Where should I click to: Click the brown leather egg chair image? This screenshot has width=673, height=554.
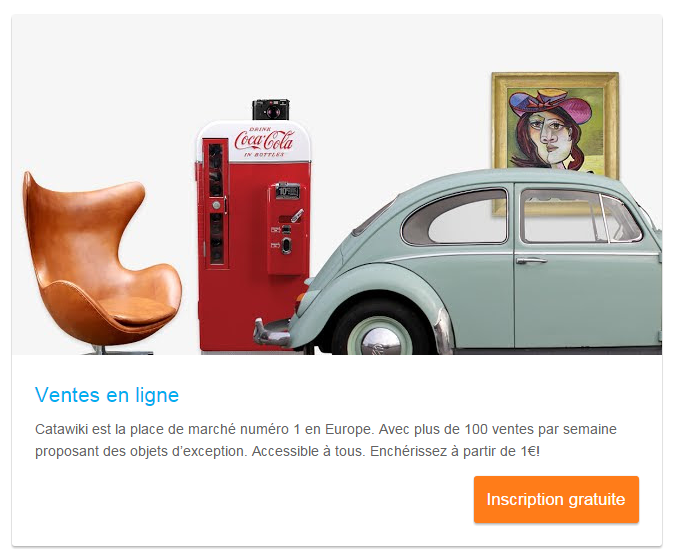click(102, 262)
